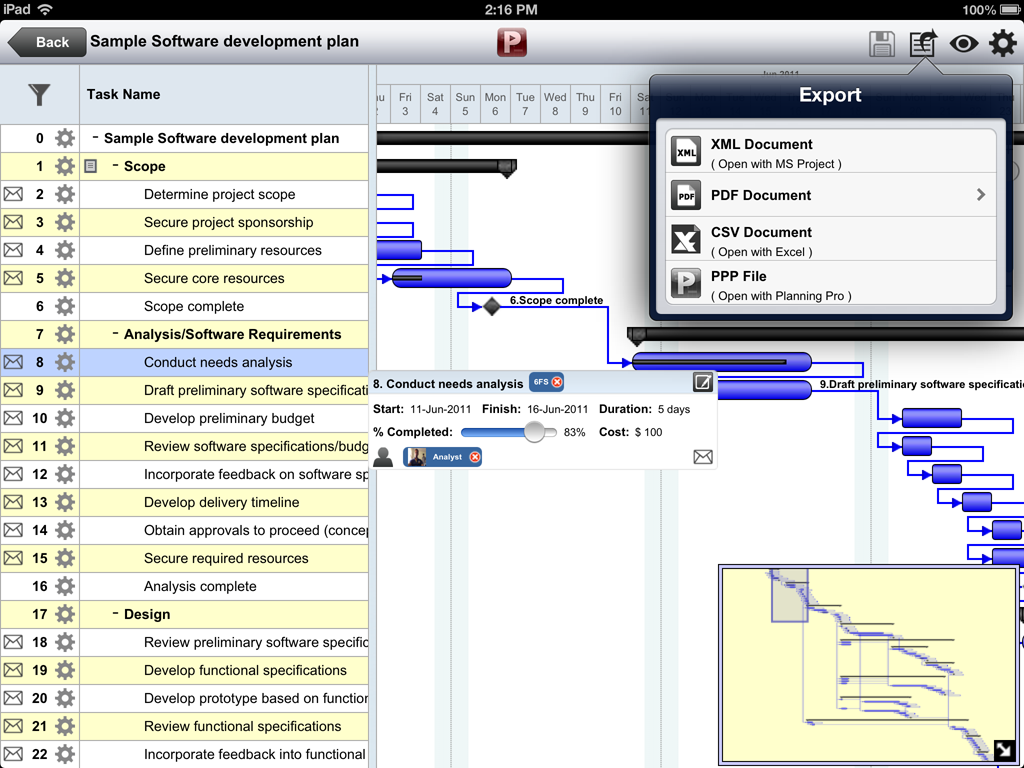The width and height of the screenshot is (1024, 768).
Task: Collapse the Scope task group
Action: (x=116, y=165)
